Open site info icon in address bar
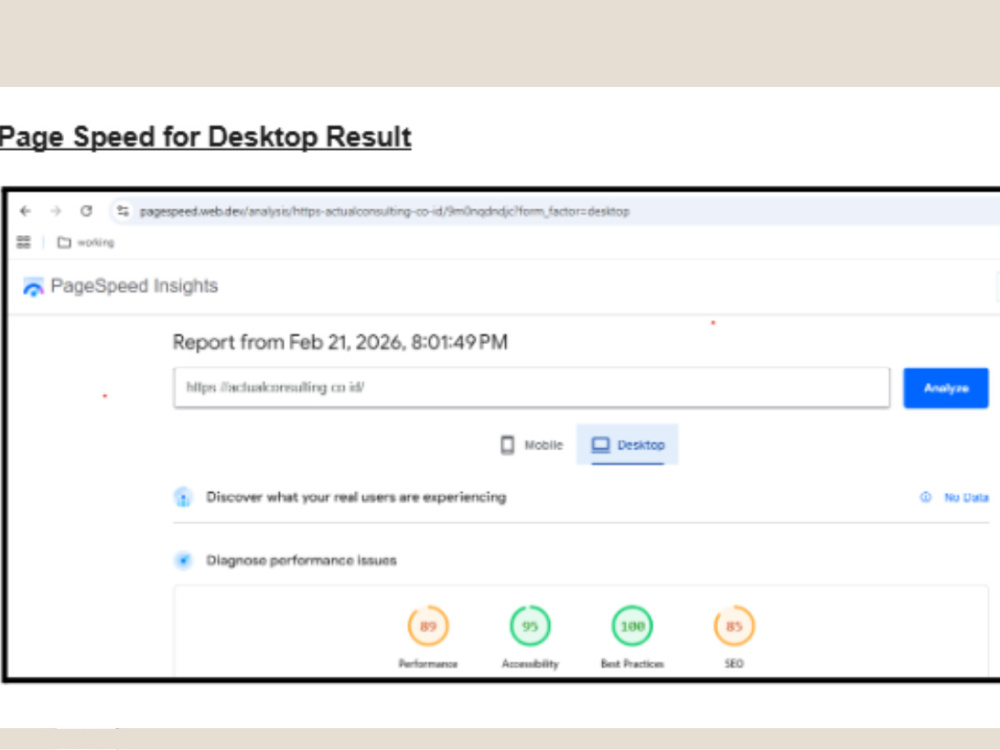This screenshot has width=1000, height=750. pos(122,211)
